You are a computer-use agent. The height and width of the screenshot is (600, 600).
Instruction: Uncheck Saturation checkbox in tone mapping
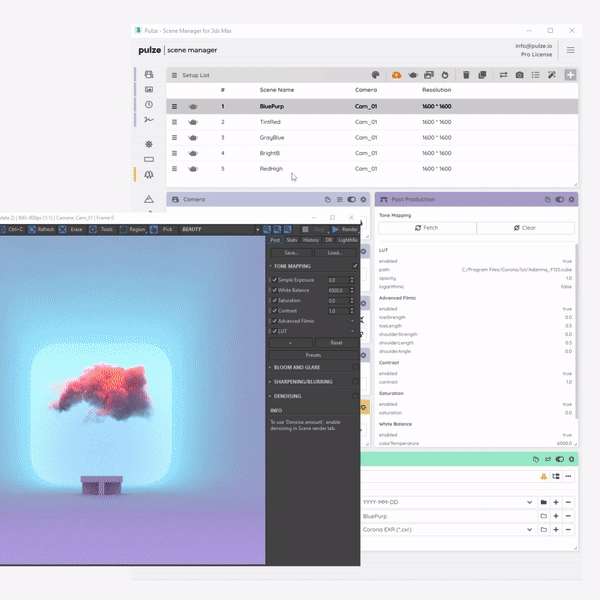coord(274,300)
